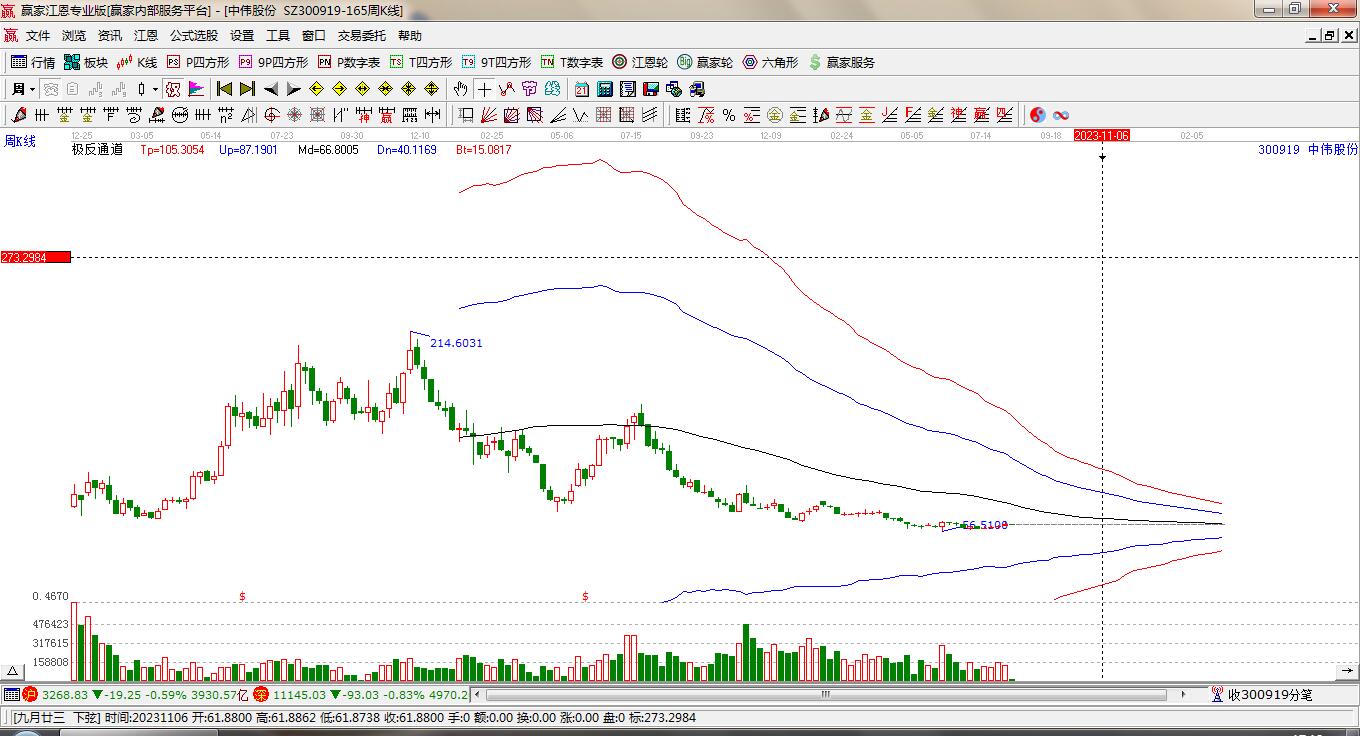
Task: Open the calendar icon
Action: click(x=582, y=89)
